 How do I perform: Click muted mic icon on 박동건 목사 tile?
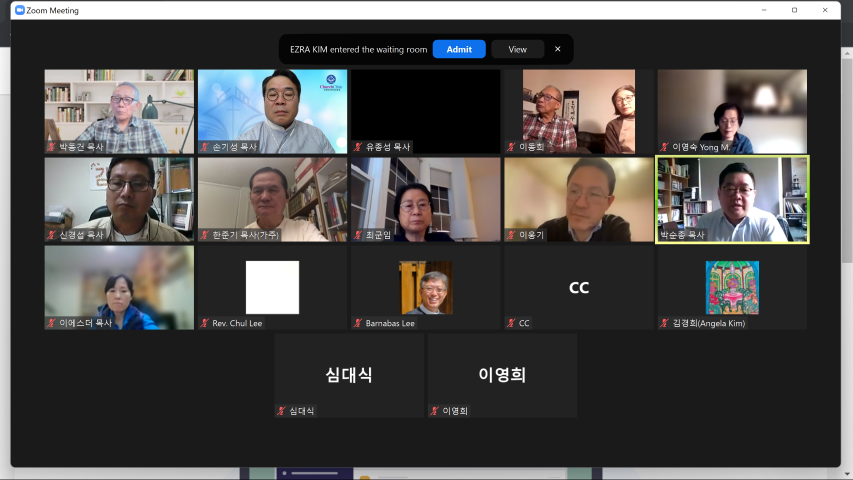(x=51, y=147)
